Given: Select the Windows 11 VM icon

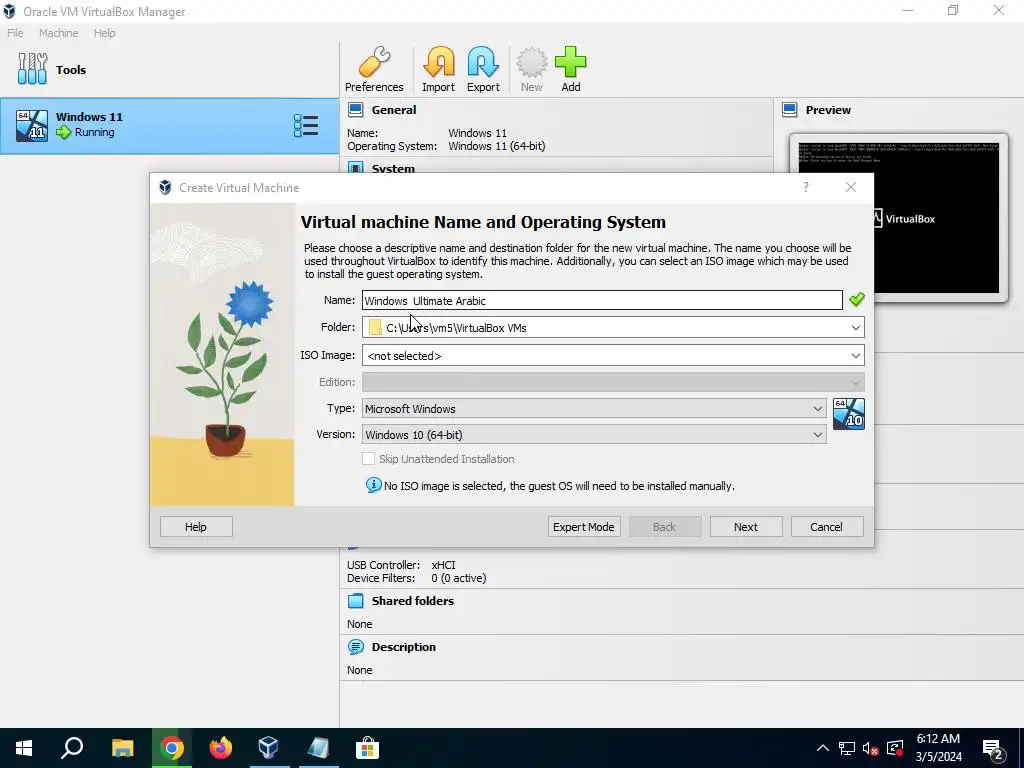Looking at the screenshot, I should click(32, 125).
